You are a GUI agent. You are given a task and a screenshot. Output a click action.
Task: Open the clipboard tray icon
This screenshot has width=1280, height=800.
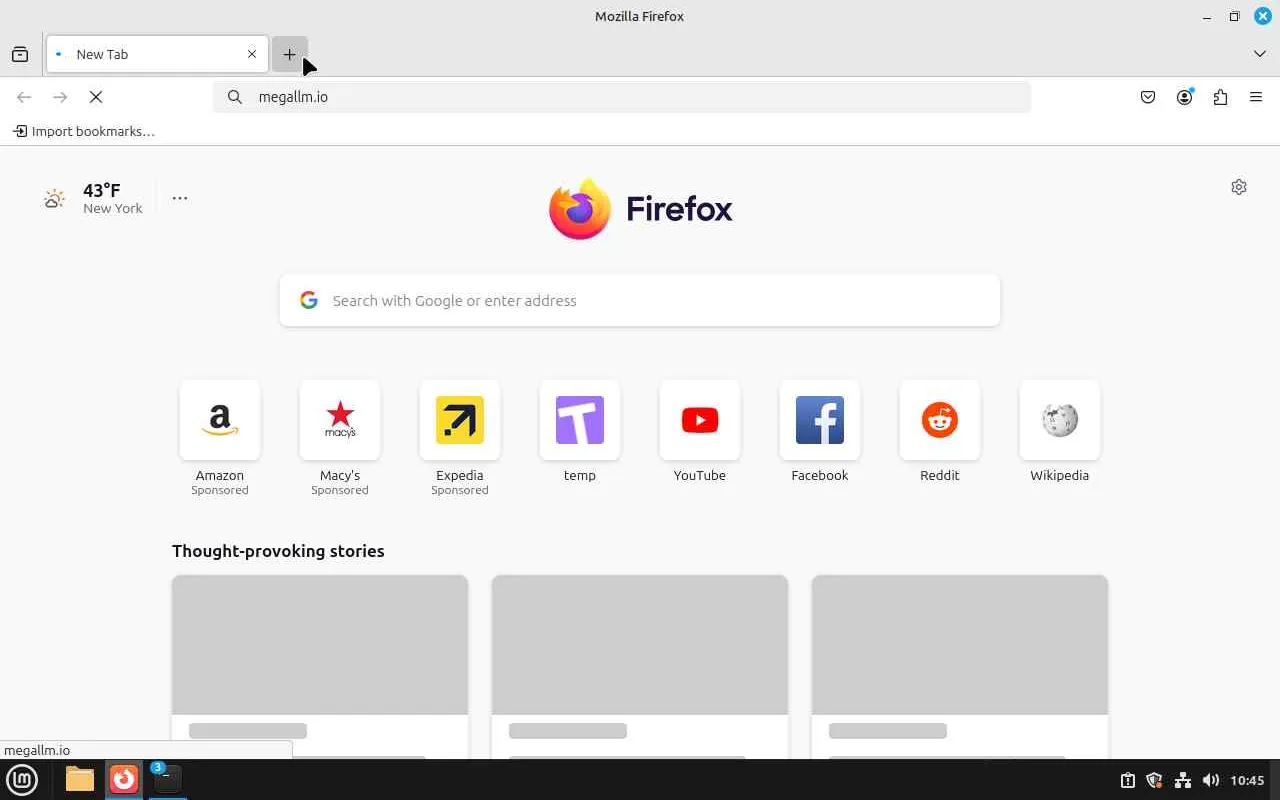click(x=1127, y=780)
